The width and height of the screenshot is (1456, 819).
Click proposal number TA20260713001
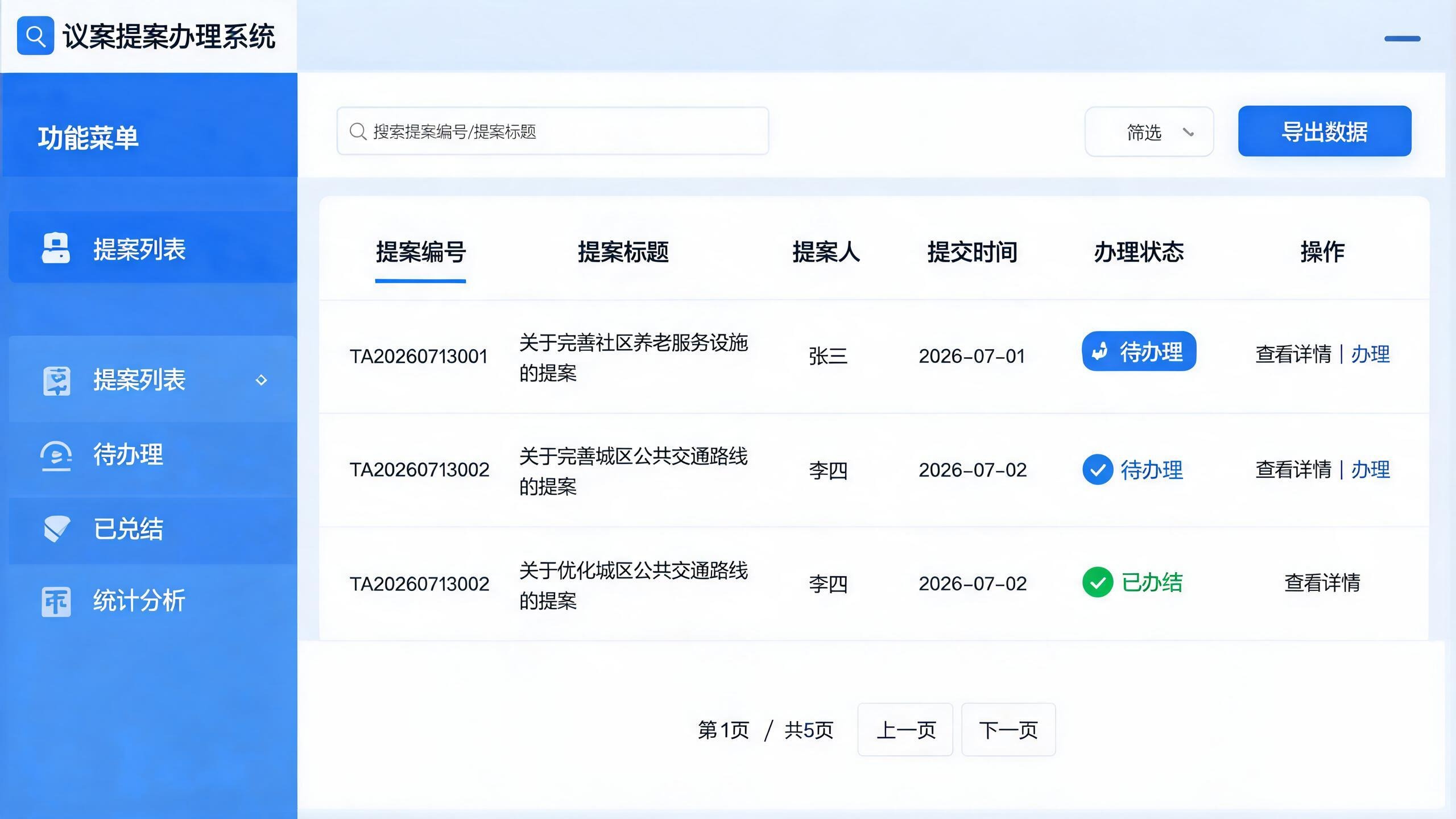419,357
